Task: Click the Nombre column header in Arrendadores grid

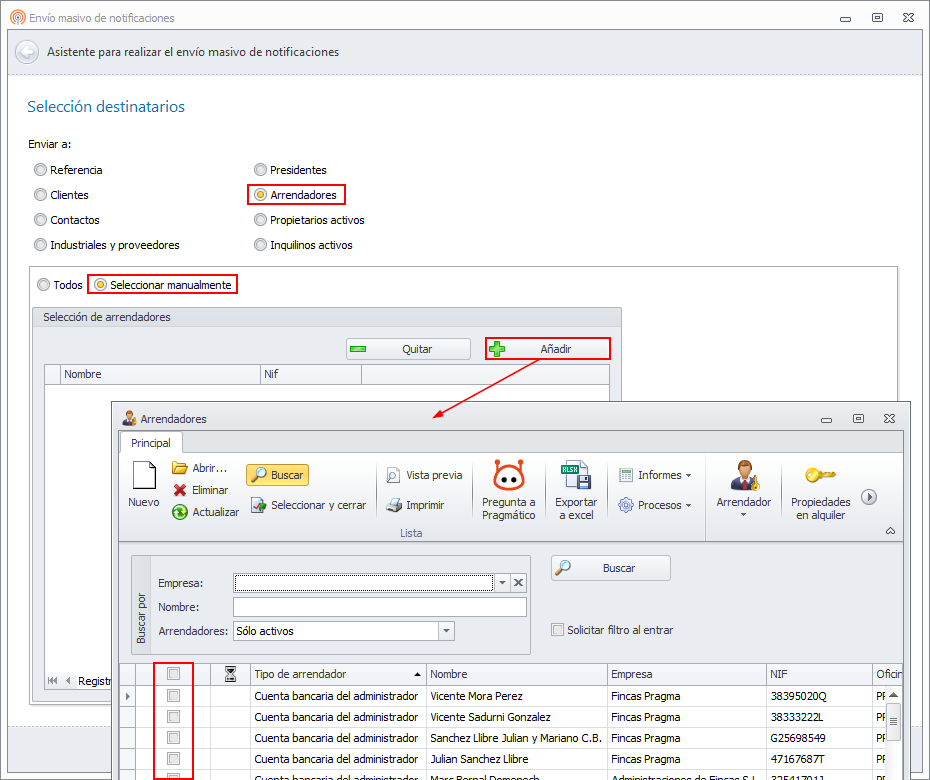Action: [x=517, y=674]
